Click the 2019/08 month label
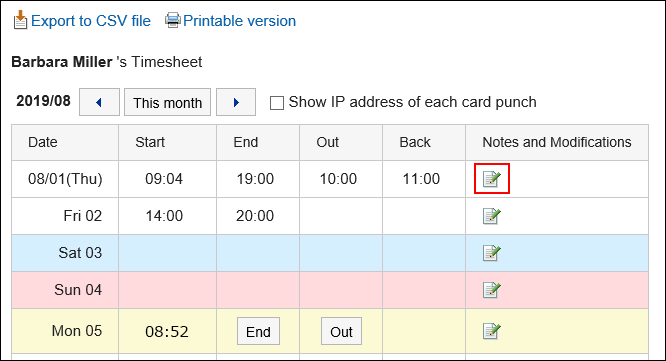Screen dimensions: 666x361 click(x=43, y=101)
